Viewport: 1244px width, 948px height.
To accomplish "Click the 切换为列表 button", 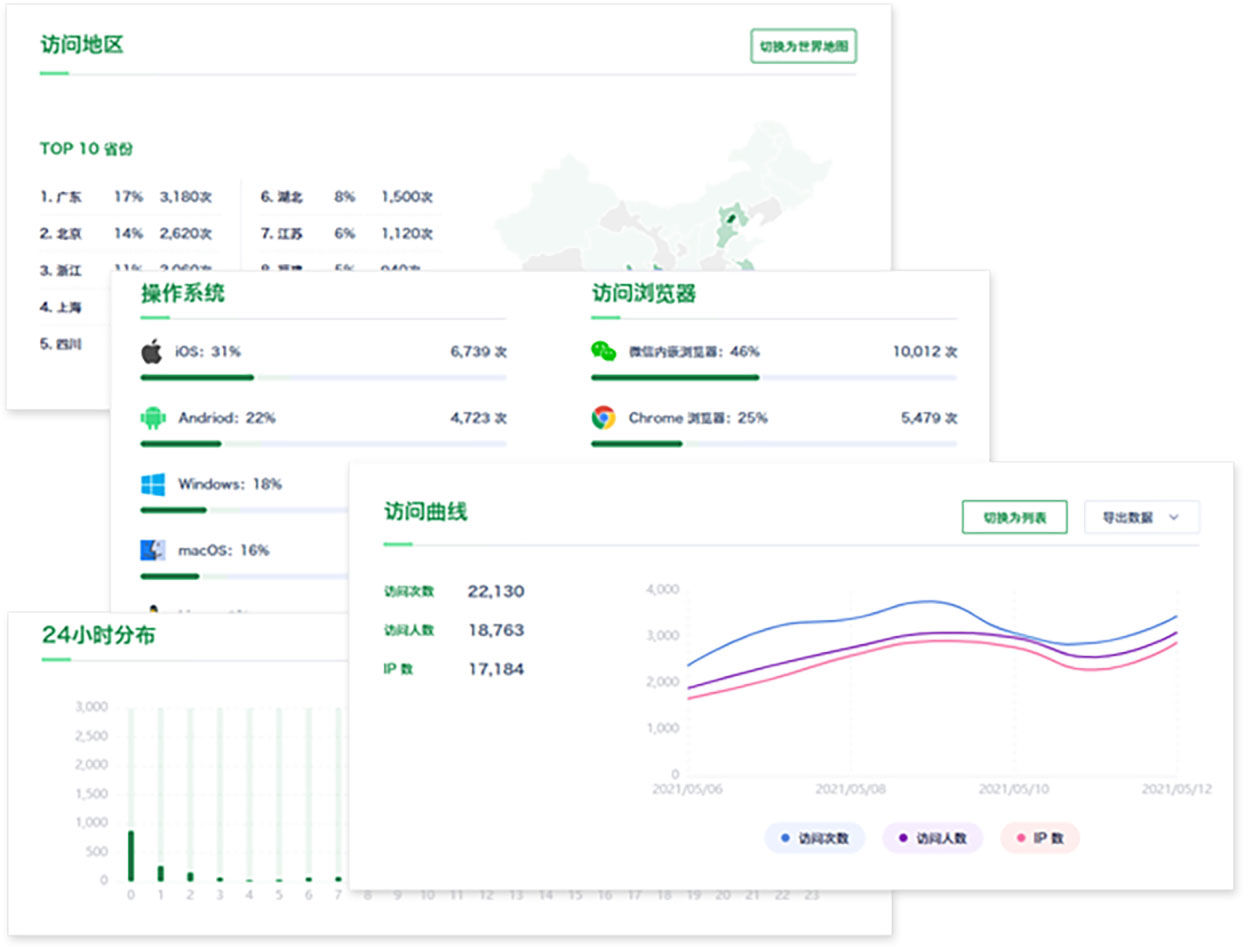I will tap(1014, 517).
